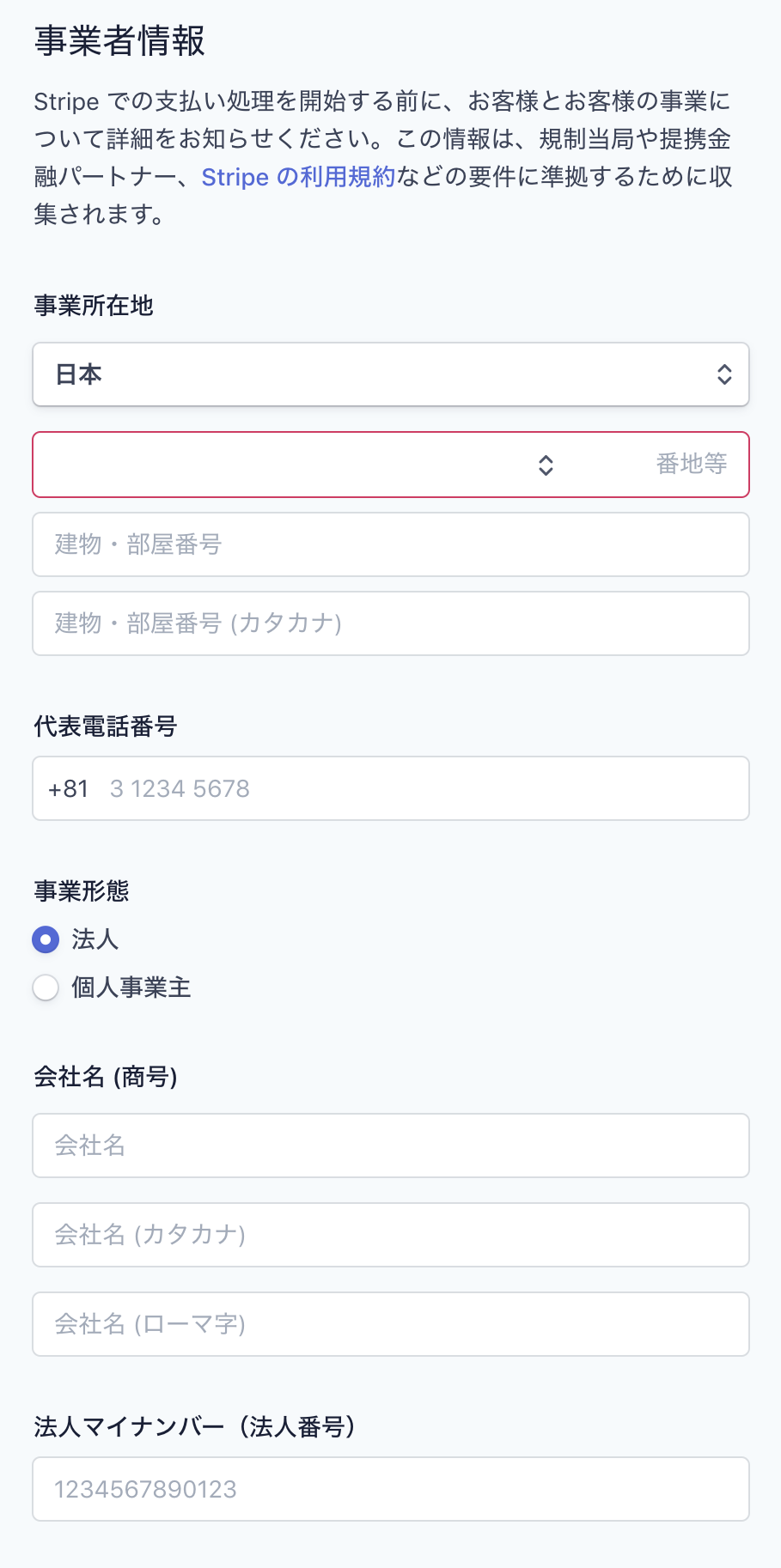Click the Stripe terms of service link
Screen dimensions: 781x1568
click(x=296, y=177)
